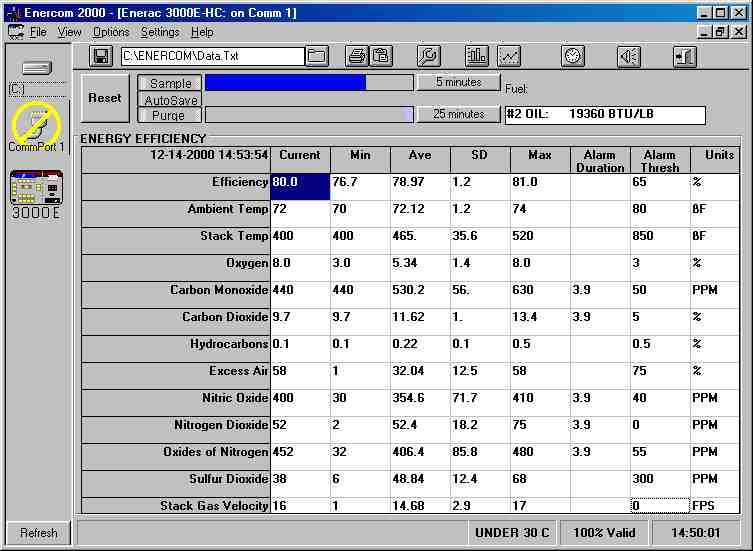Open the bar chart view icon
Screen dimensions: 753x551
point(477,56)
